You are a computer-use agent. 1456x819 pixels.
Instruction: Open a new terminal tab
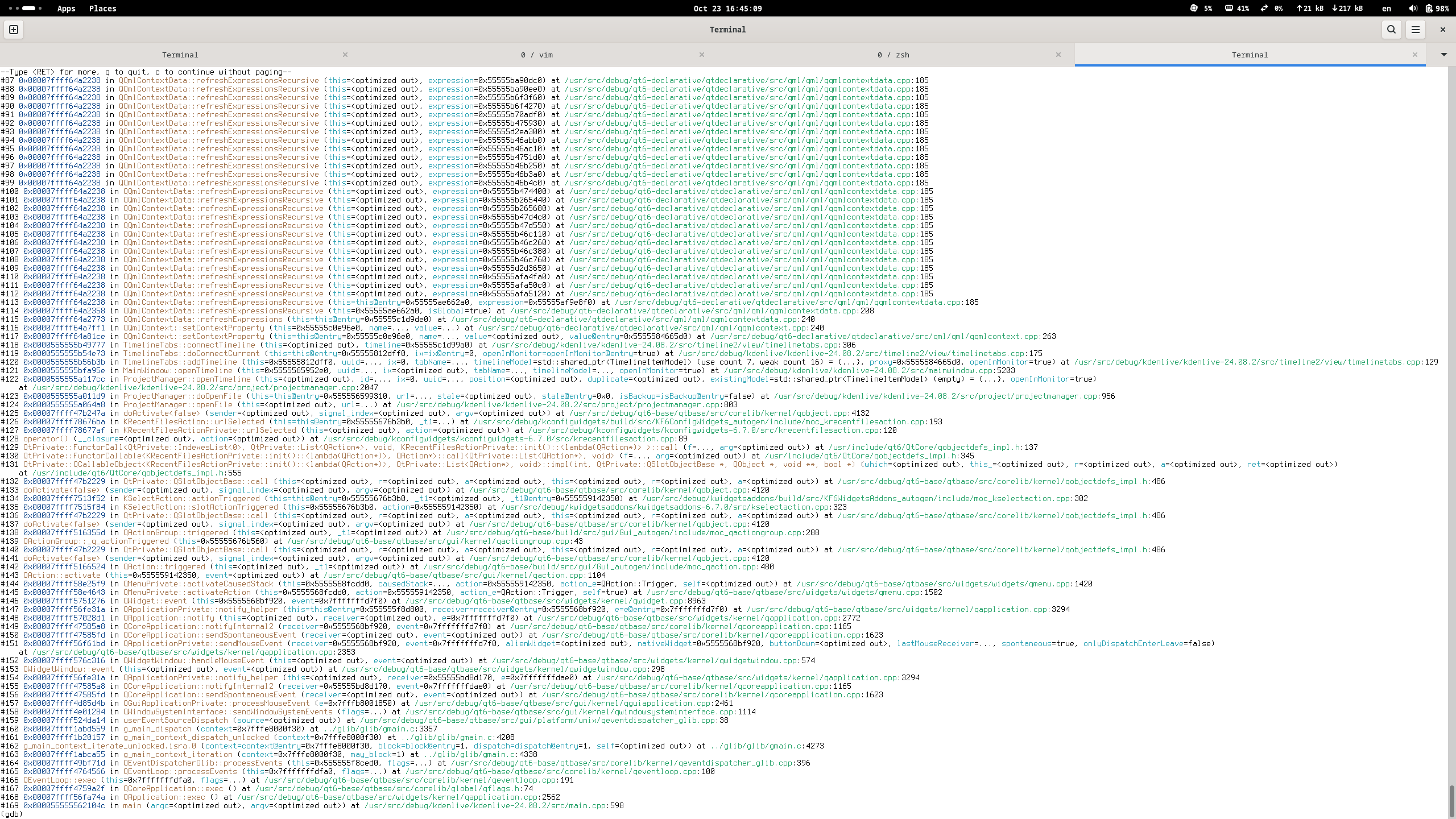(x=14, y=30)
